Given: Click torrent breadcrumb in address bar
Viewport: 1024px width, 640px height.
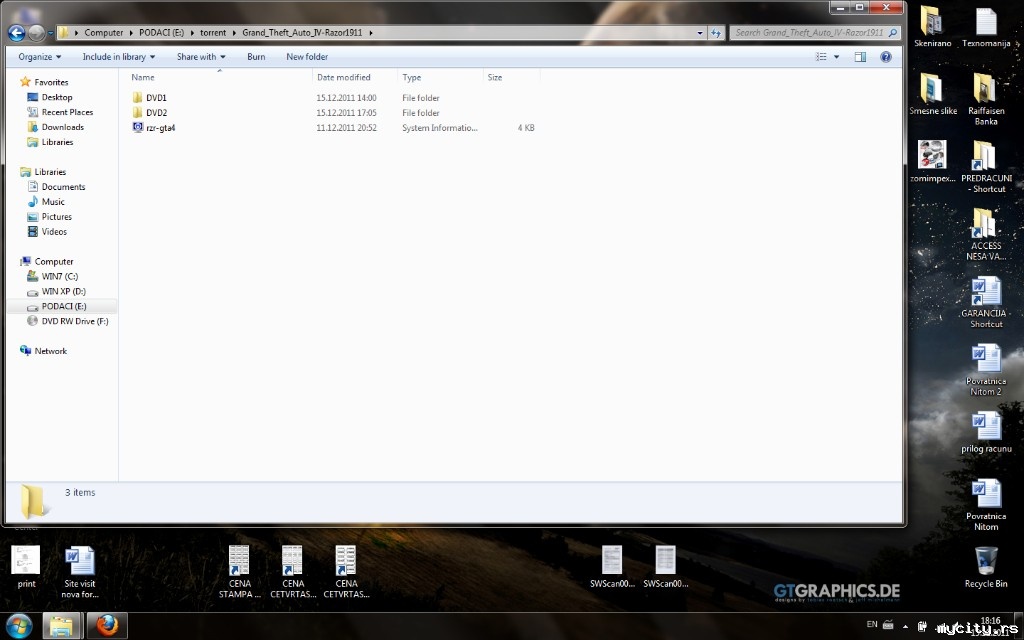Looking at the screenshot, I should coord(213,33).
